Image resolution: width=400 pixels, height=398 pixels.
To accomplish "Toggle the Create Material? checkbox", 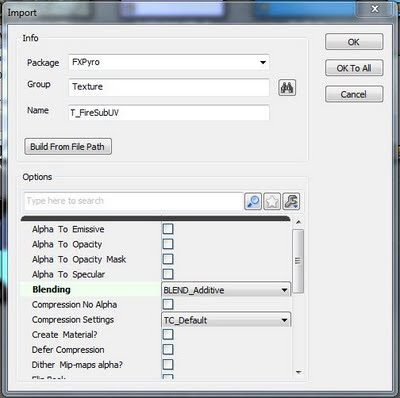I will coord(168,334).
